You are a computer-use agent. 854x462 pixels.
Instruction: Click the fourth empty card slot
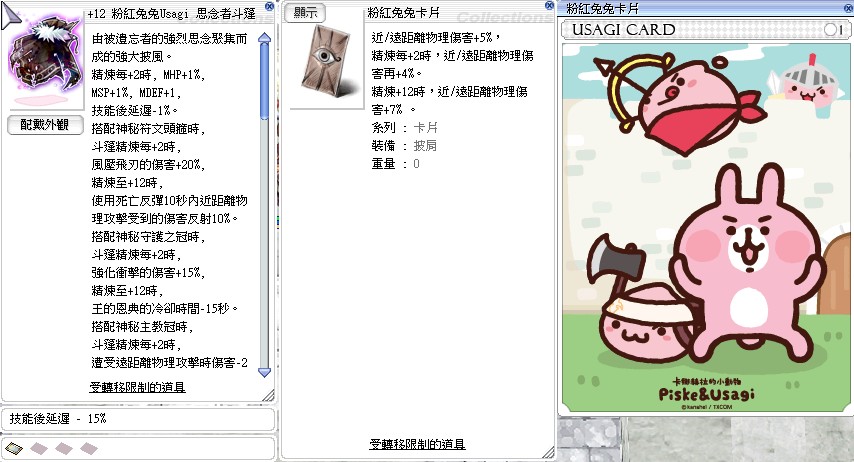tap(89, 448)
